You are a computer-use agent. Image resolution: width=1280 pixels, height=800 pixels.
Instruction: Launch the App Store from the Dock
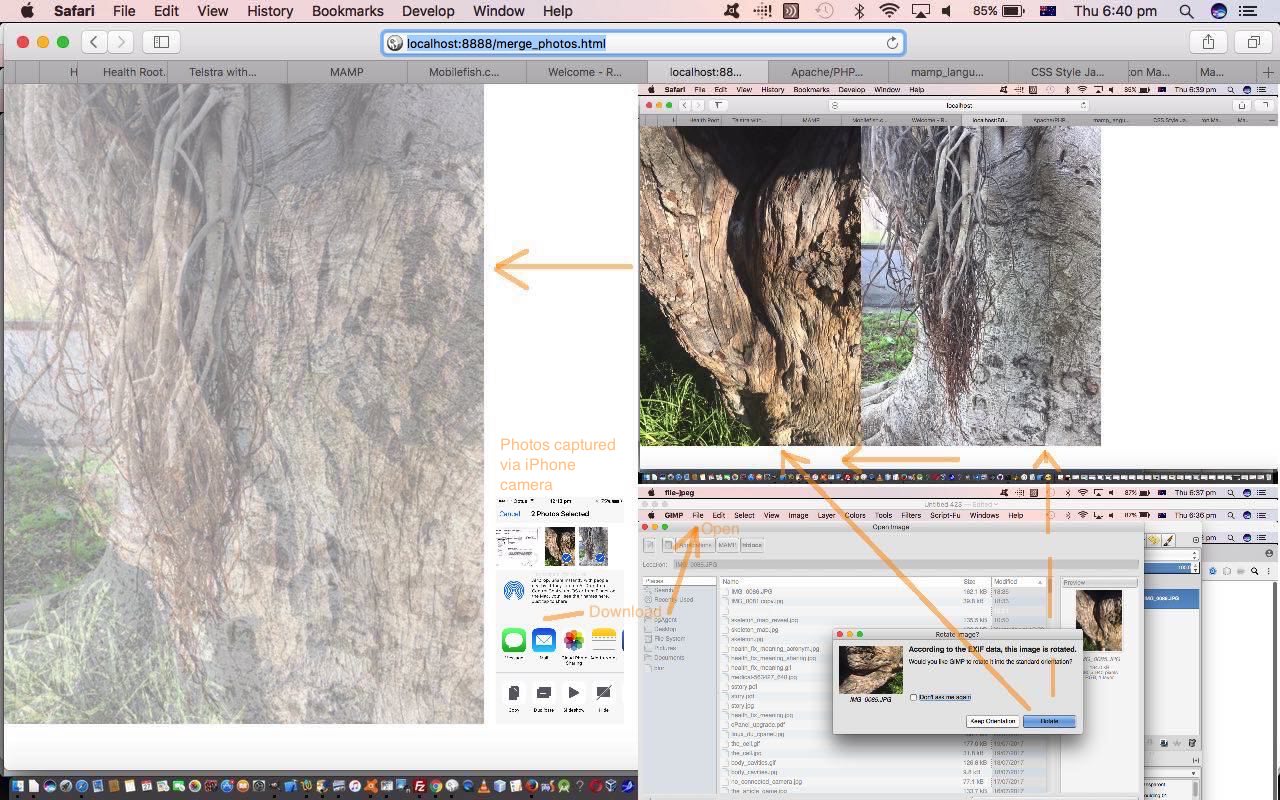[227, 786]
